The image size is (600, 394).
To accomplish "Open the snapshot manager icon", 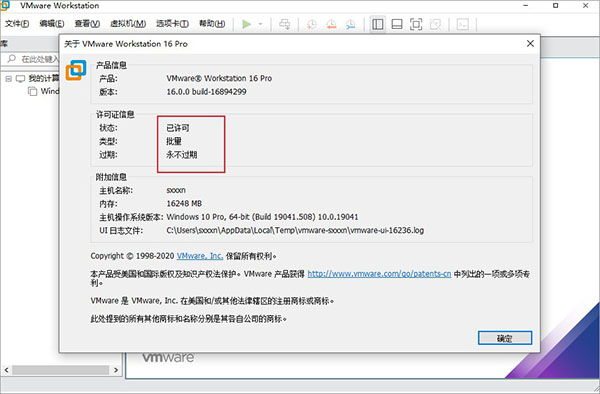I will [350, 24].
